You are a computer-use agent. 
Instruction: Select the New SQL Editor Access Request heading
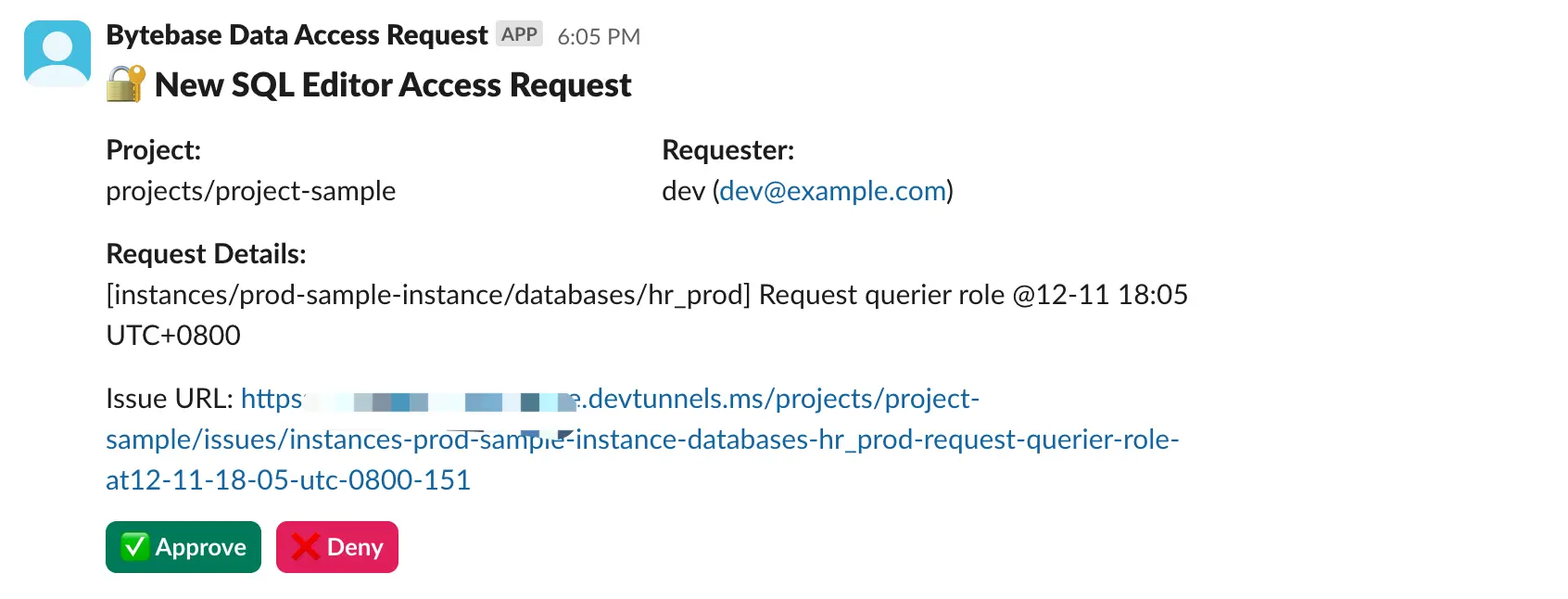coord(393,85)
